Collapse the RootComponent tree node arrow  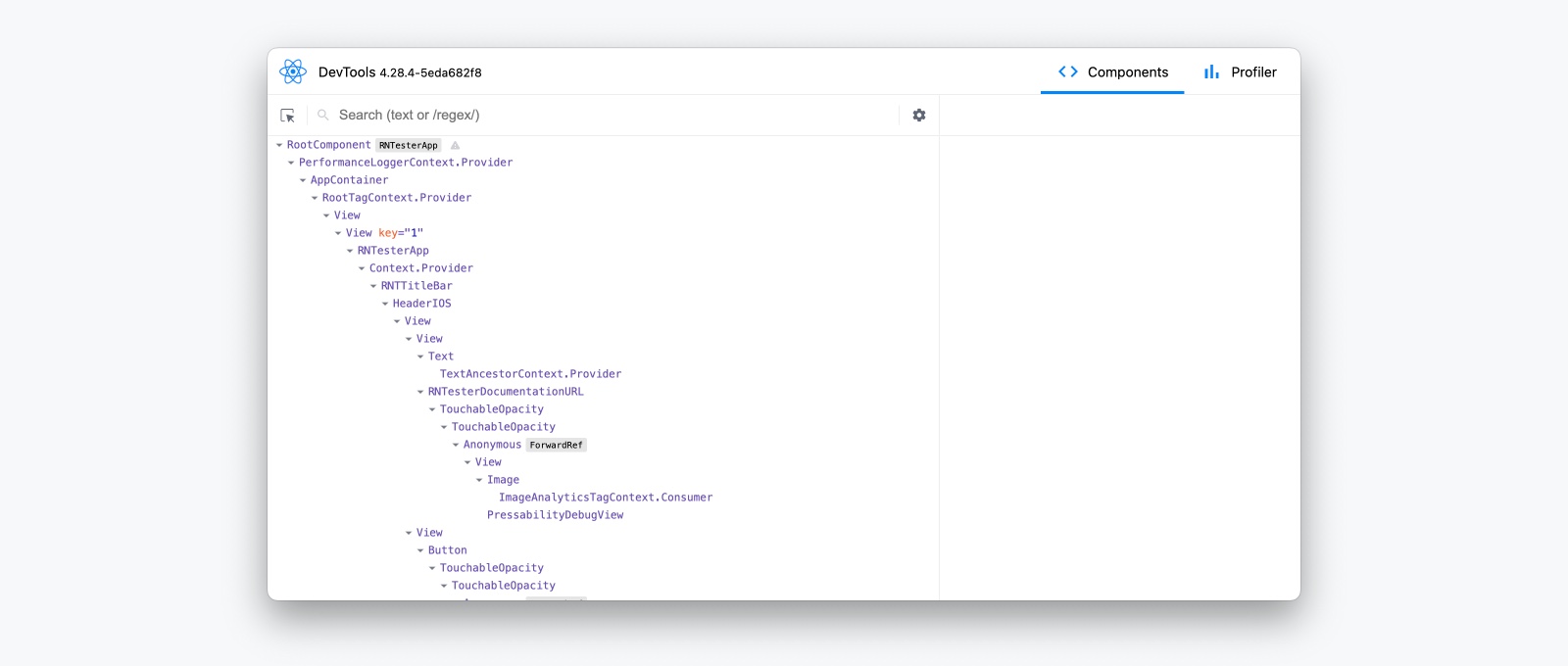pyautogui.click(x=279, y=145)
